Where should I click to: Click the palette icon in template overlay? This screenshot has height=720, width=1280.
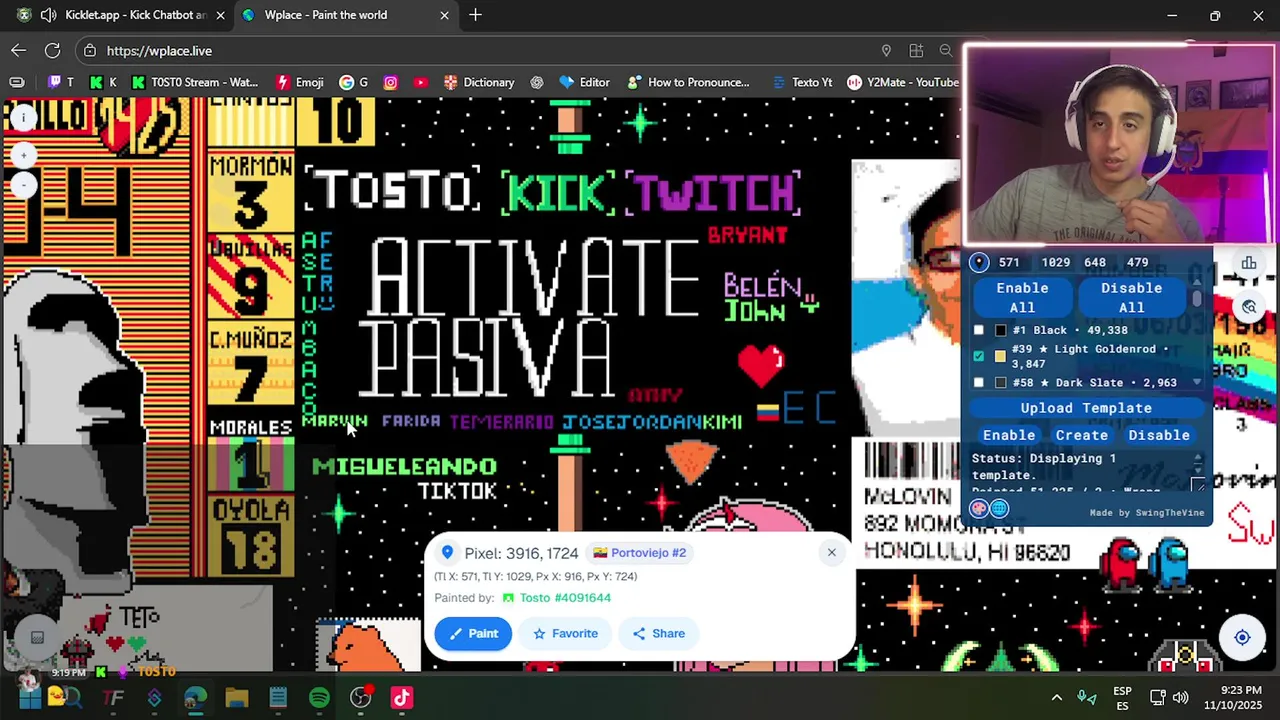[980, 508]
